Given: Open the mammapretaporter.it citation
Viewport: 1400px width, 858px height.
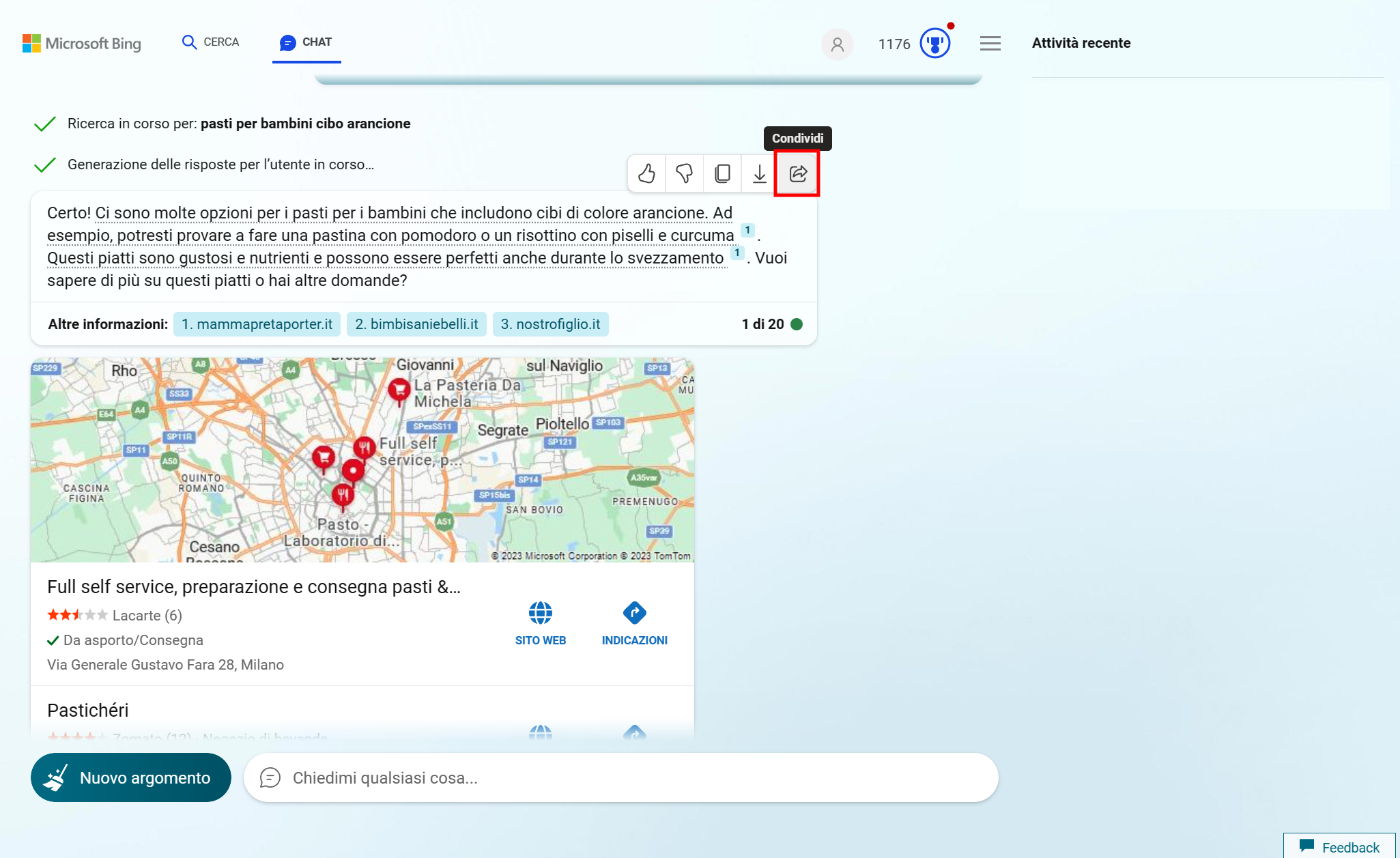Looking at the screenshot, I should [x=256, y=324].
